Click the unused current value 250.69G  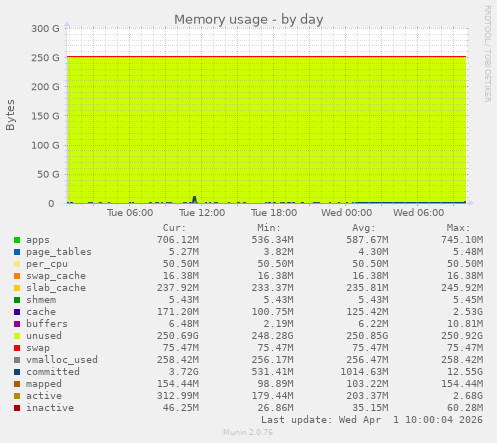pos(178,336)
